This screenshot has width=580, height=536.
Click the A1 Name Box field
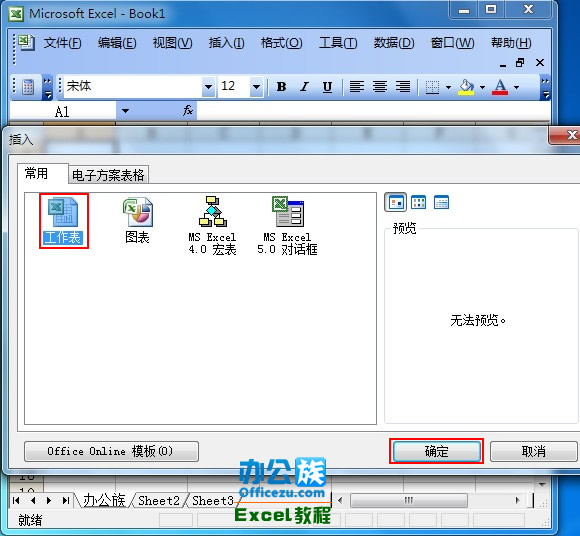(62, 111)
